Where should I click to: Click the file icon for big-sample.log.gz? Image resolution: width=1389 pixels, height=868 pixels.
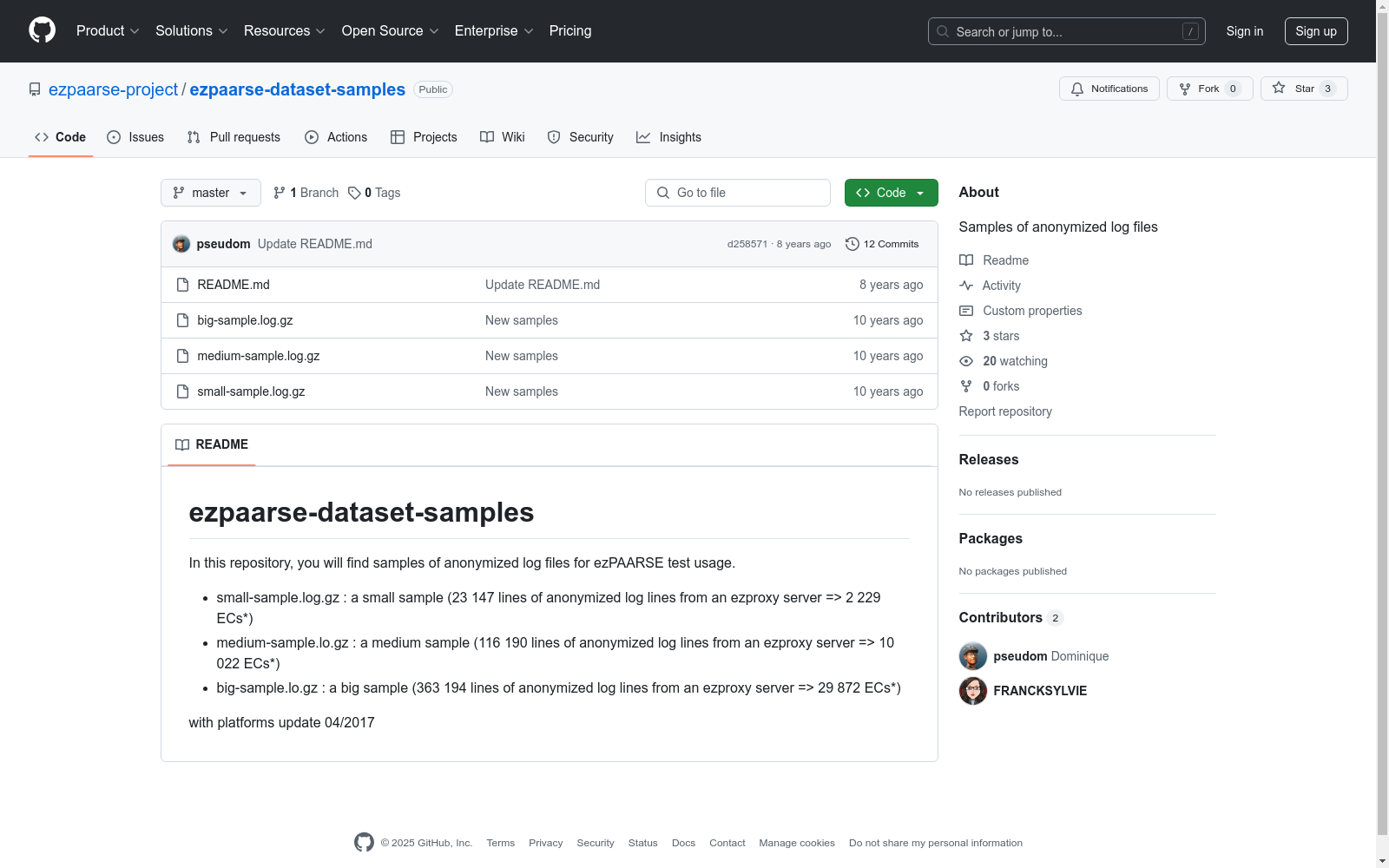[182, 320]
